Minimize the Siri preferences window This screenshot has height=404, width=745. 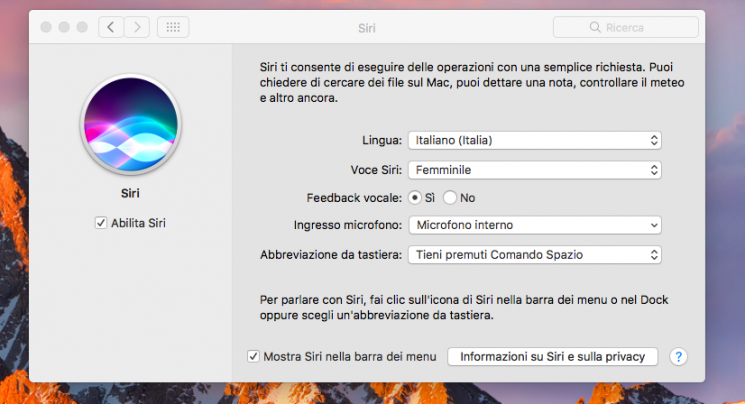point(65,27)
